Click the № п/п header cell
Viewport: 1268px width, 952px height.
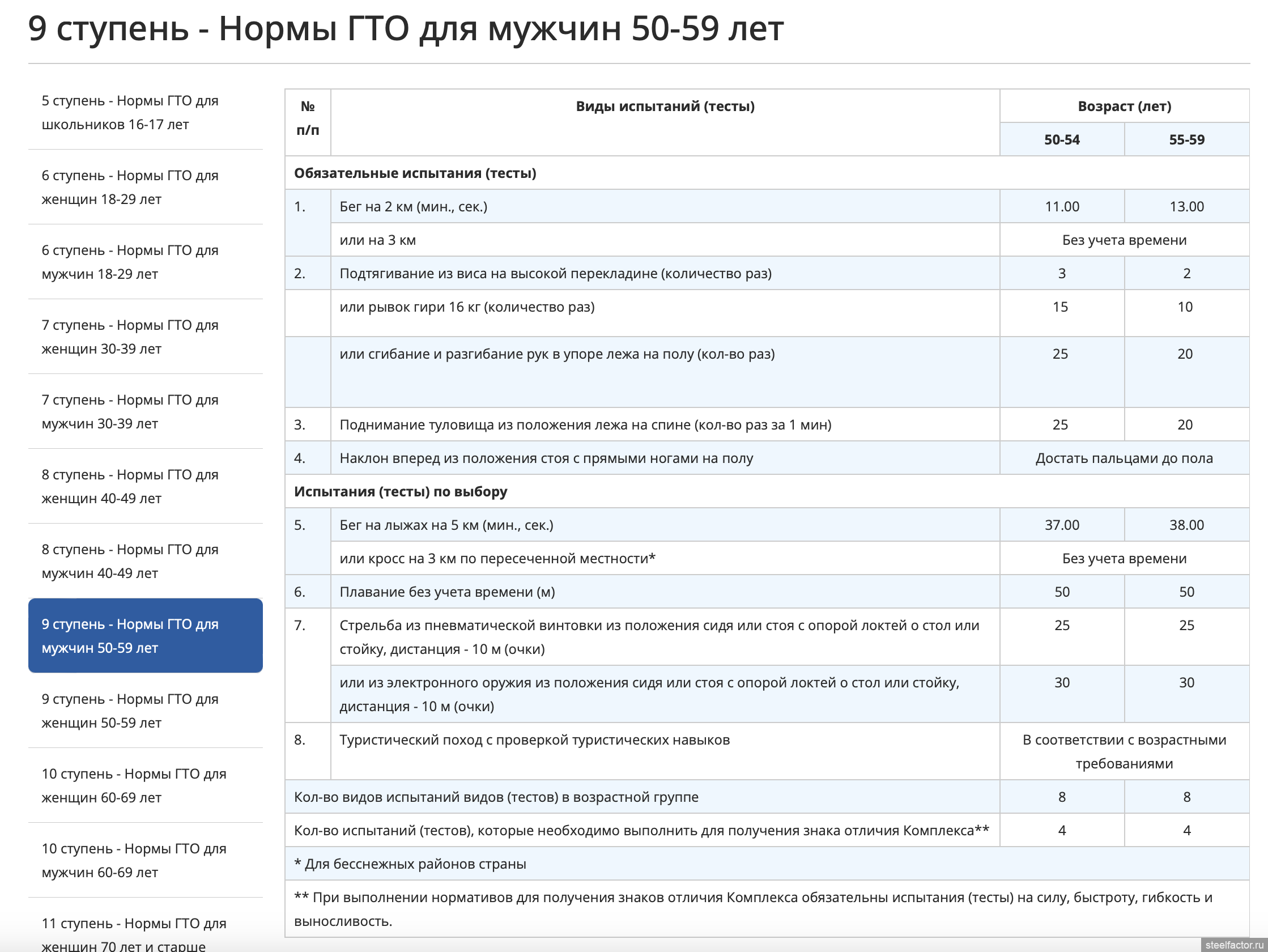(308, 122)
